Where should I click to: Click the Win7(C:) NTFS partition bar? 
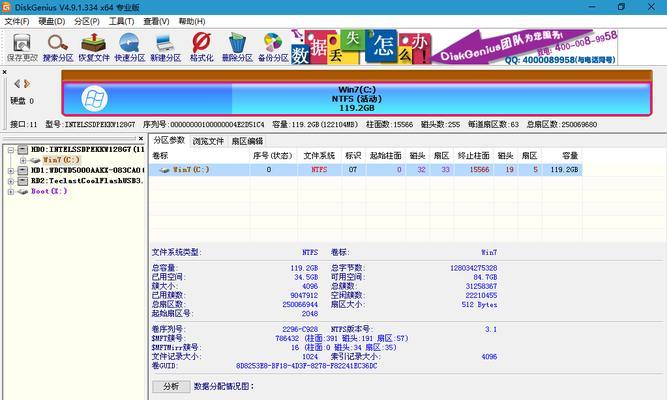356,99
